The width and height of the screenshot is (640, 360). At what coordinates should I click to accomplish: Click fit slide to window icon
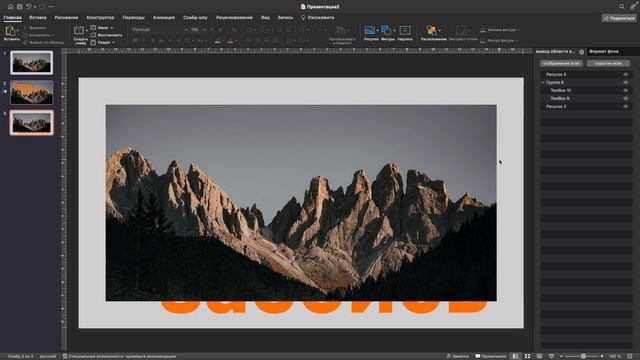pos(630,356)
